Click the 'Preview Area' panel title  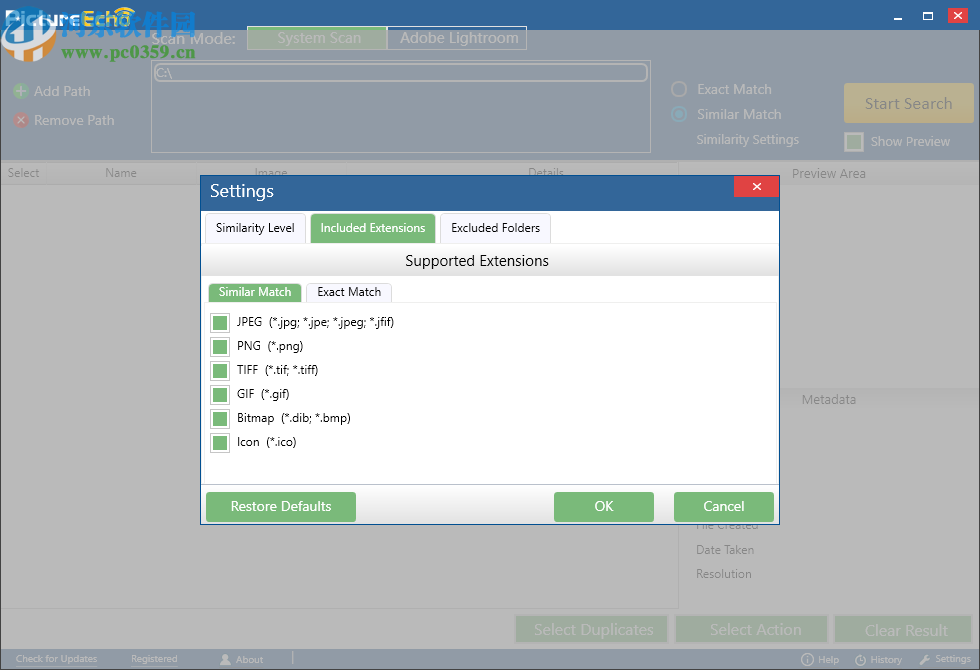pos(829,174)
